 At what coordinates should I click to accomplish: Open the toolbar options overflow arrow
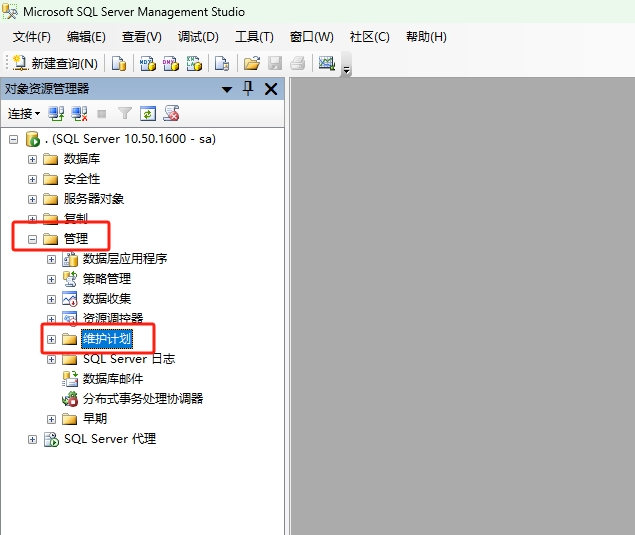(x=346, y=70)
